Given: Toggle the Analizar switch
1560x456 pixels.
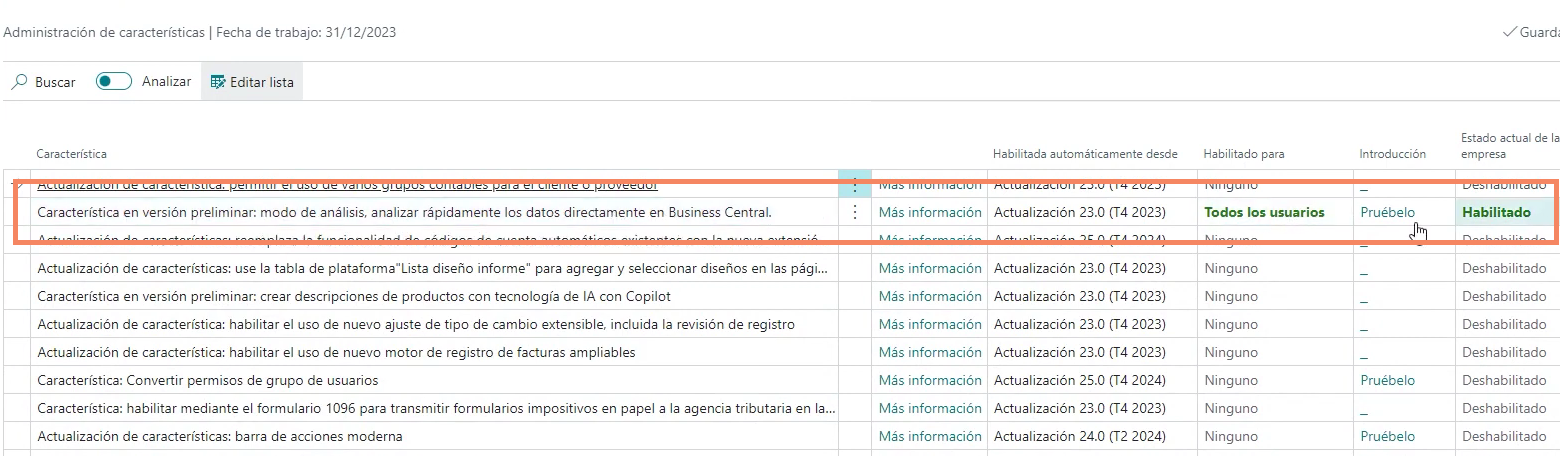Looking at the screenshot, I should pos(114,82).
